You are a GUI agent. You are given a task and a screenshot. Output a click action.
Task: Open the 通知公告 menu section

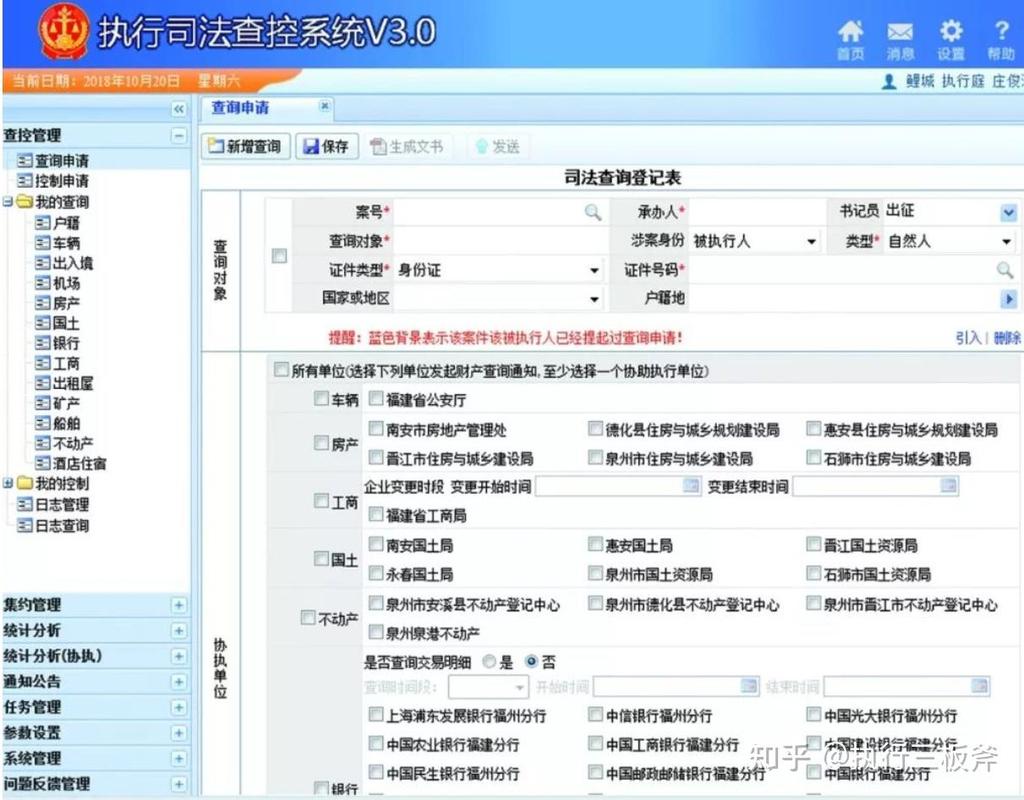tap(96, 682)
